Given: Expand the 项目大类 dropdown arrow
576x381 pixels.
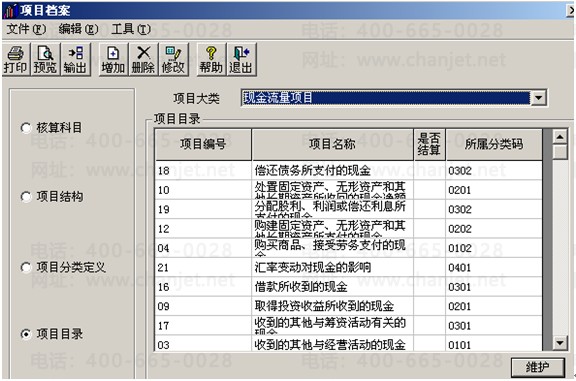Looking at the screenshot, I should coord(539,98).
